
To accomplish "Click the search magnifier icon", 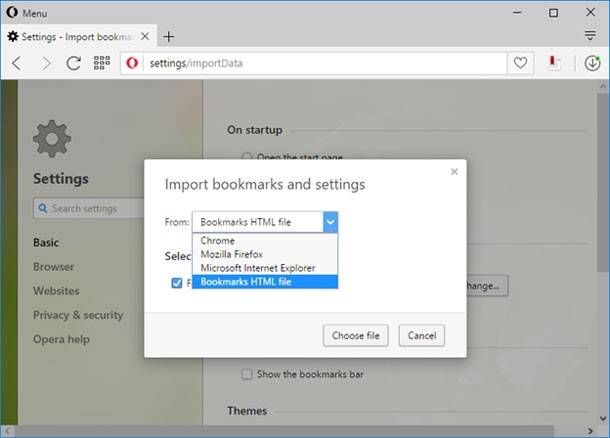I will point(43,208).
